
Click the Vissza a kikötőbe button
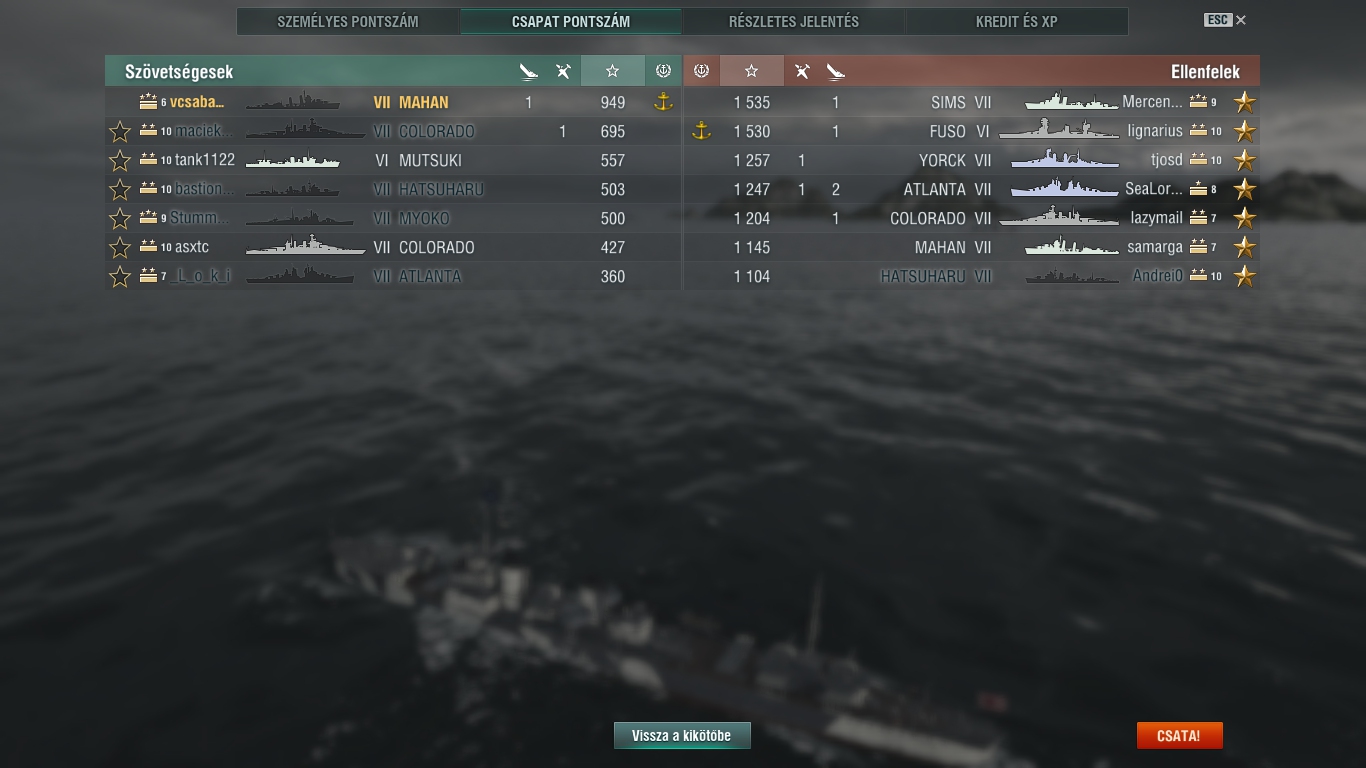tap(682, 736)
